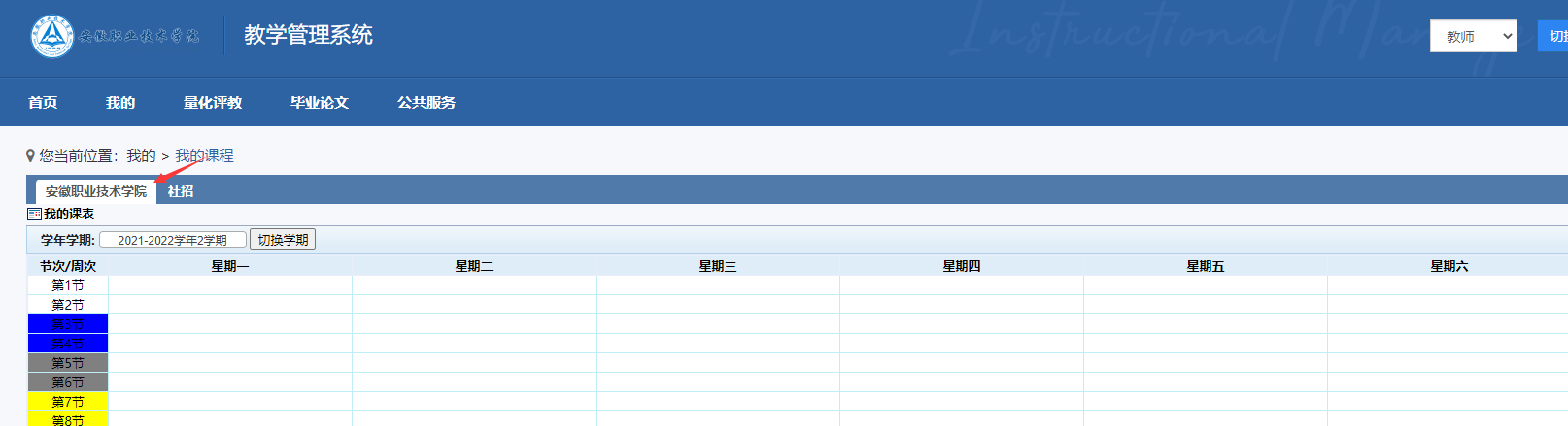This screenshot has height=426, width=1568.
Task: Click the gray 第5节 row cell
Action: [68, 363]
